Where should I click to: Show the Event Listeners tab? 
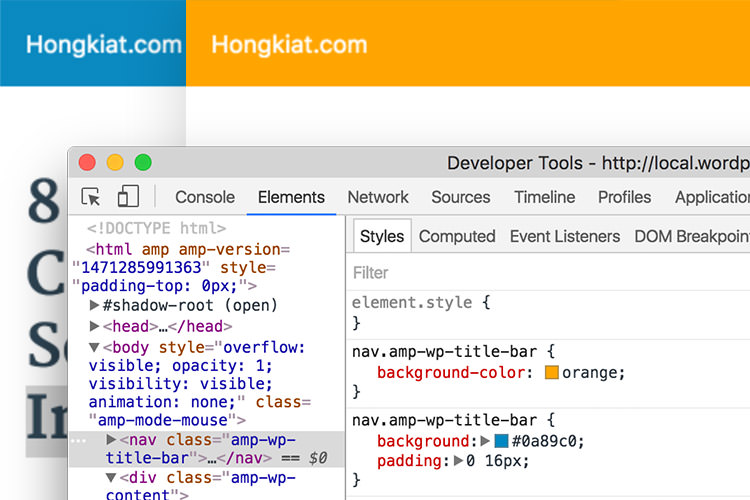[x=564, y=236]
